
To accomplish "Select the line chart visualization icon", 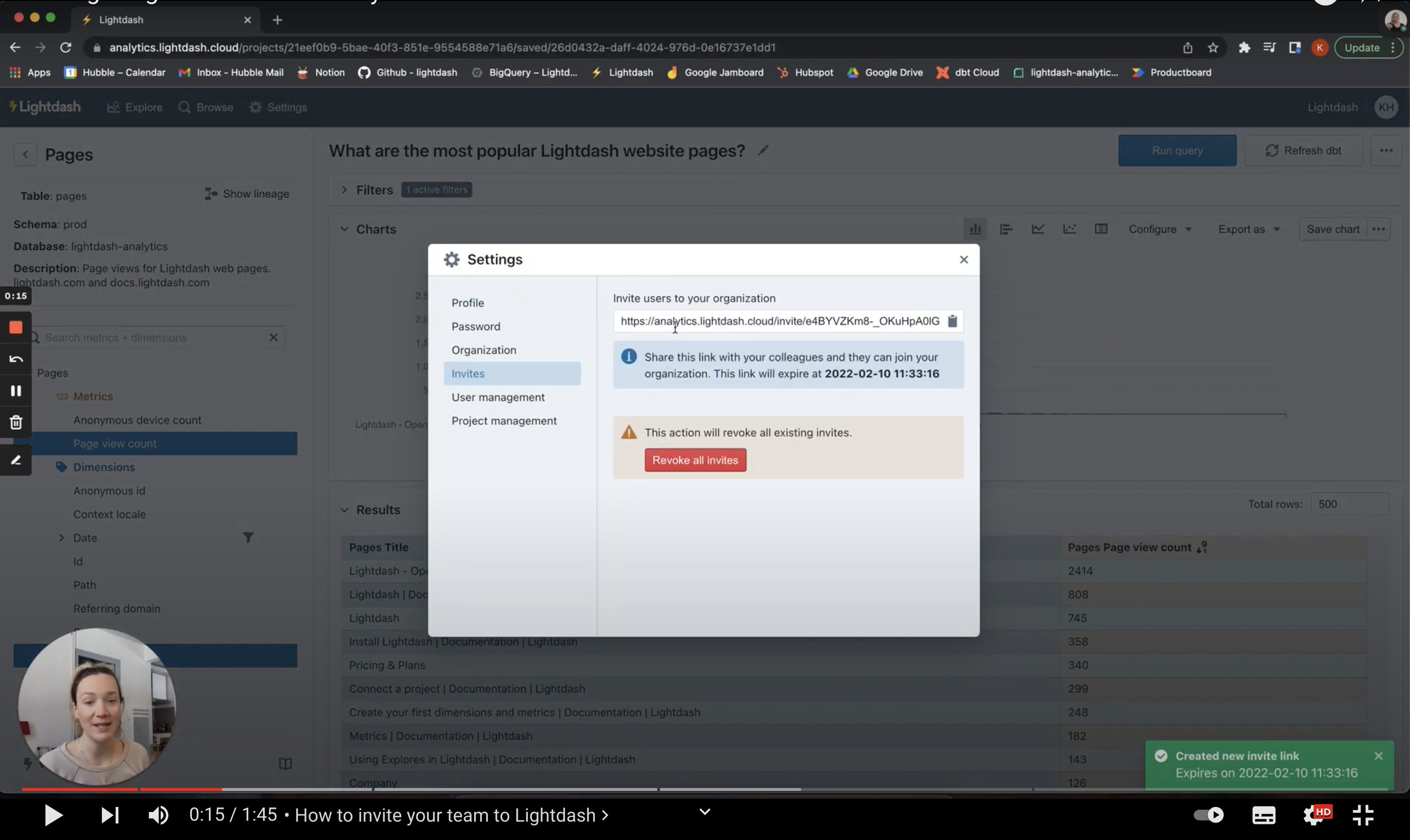I will (x=1038, y=229).
